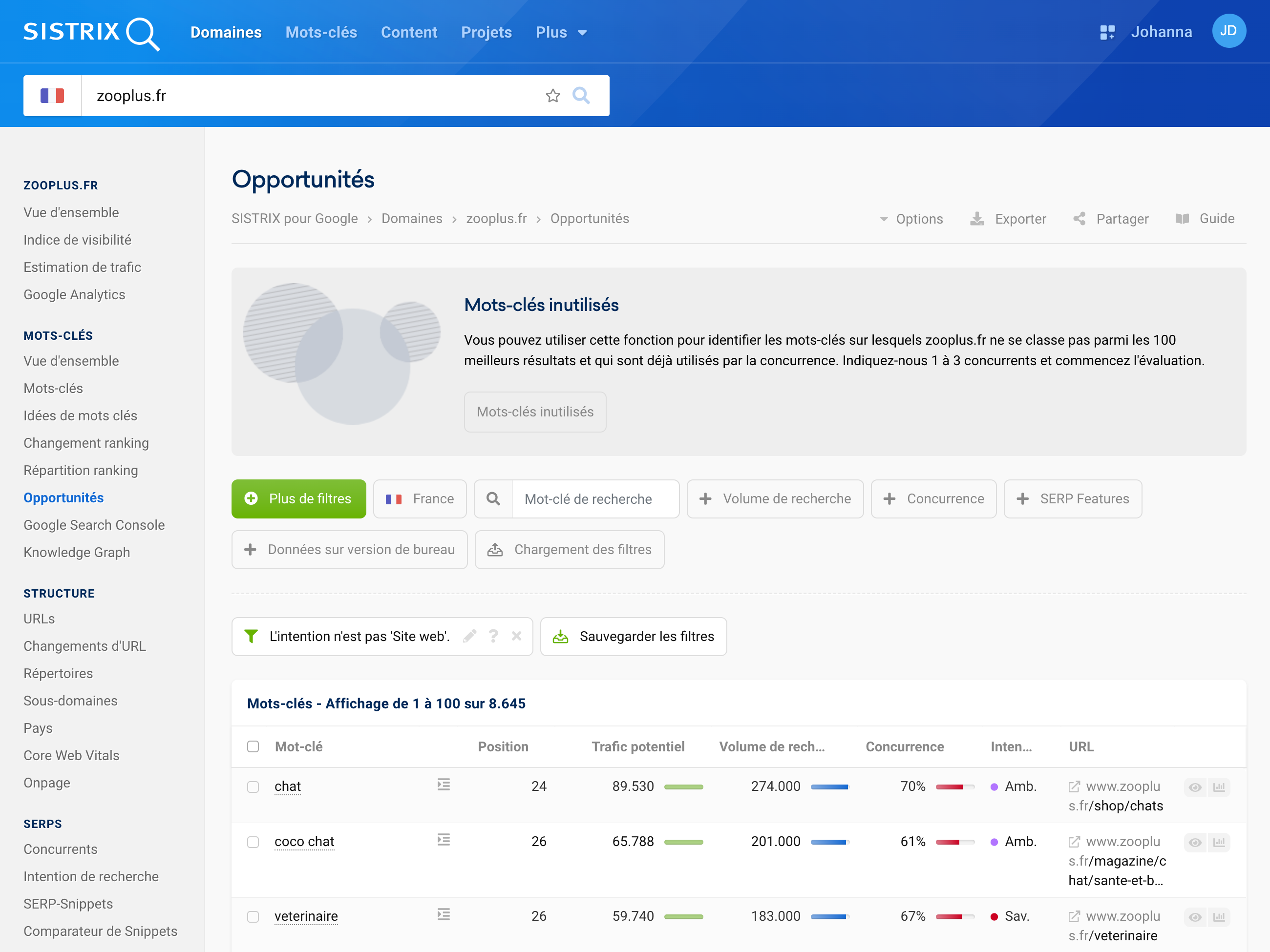The image size is (1270, 952).
Task: Click the Chargement des filtres upload icon
Action: [x=495, y=550]
